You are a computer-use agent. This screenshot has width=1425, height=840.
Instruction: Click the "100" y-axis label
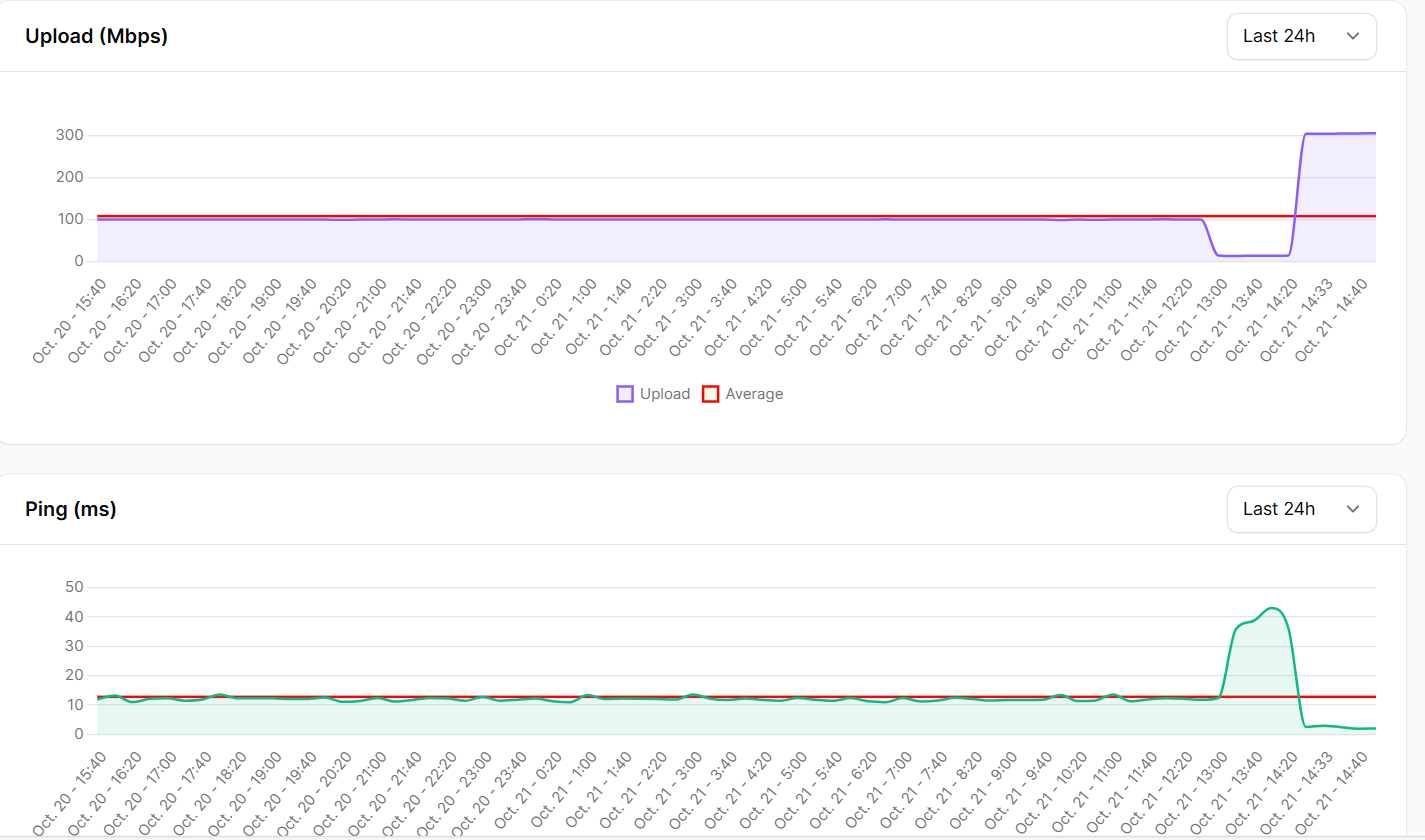[71, 219]
